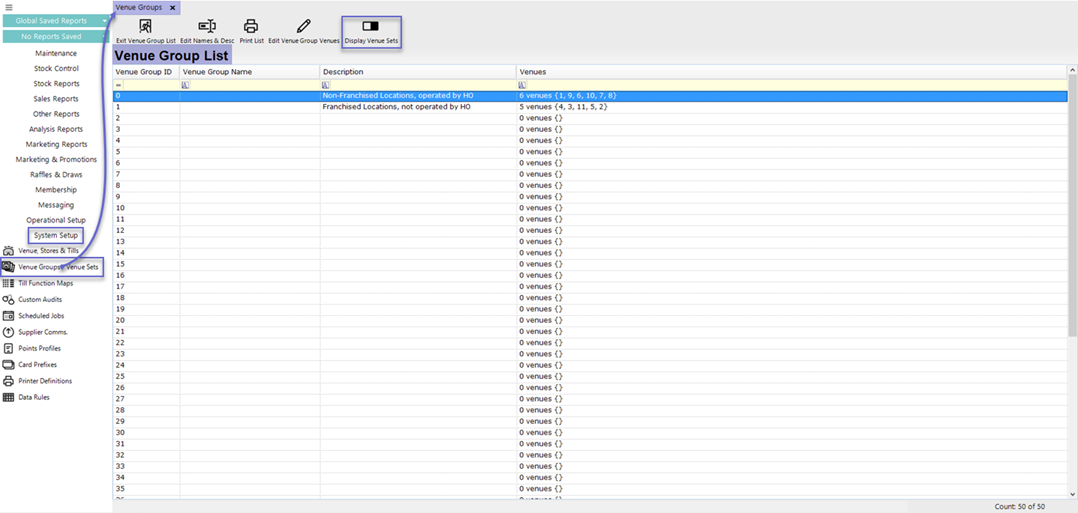Click the Exit Venue Group List icon
The image size is (1078, 513).
(x=146, y=27)
